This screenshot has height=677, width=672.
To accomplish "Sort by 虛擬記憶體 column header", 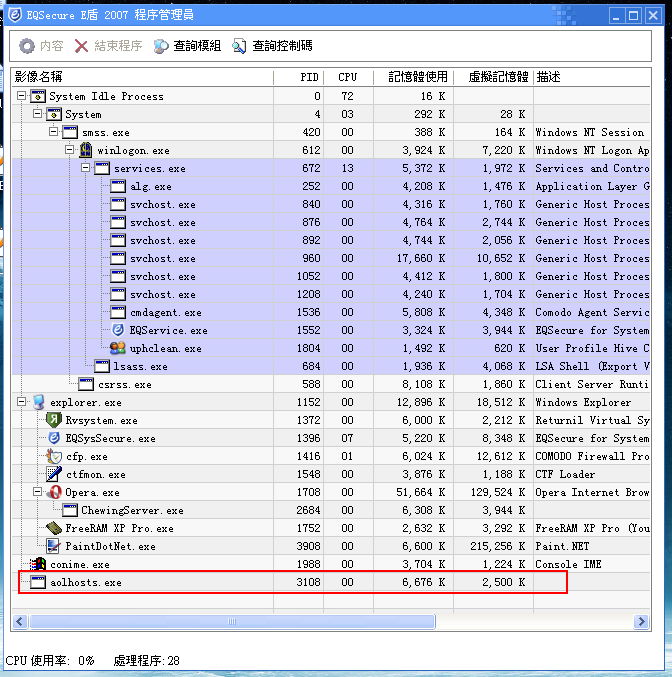I will (x=494, y=77).
